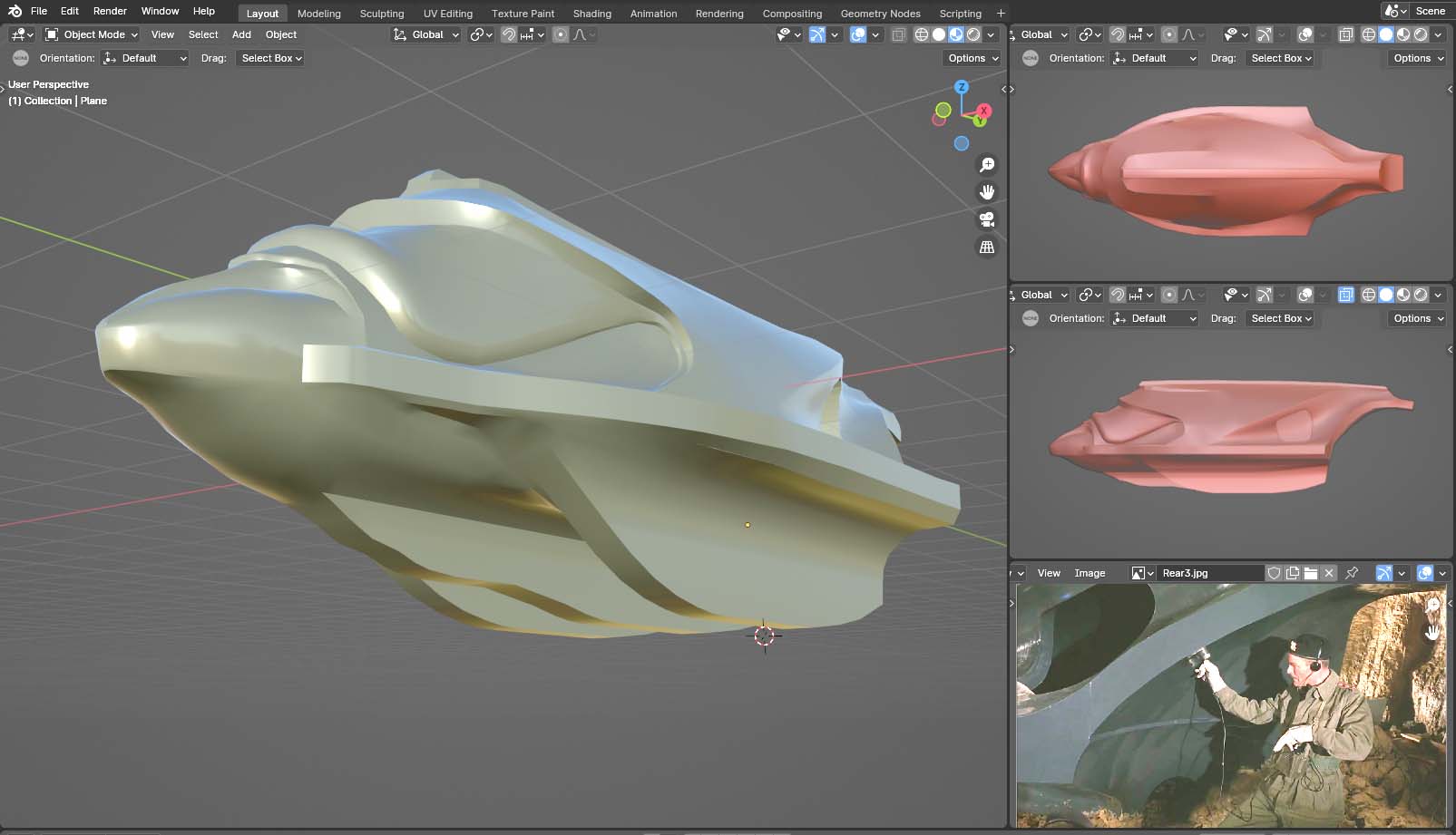Switch to the UV Editing workspace tab
1456x835 pixels.
tap(448, 14)
